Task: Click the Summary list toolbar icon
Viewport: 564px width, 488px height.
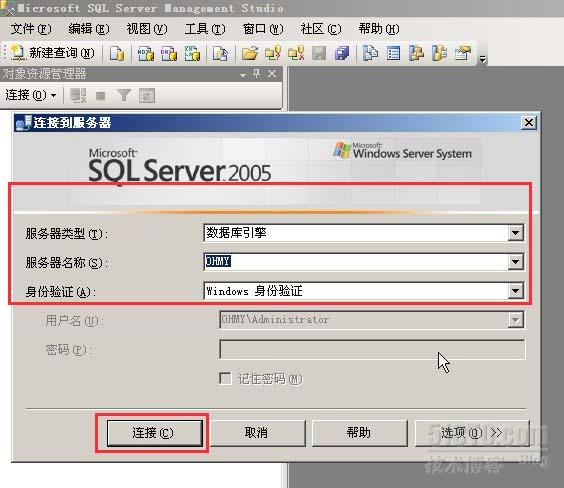Action: (393, 53)
